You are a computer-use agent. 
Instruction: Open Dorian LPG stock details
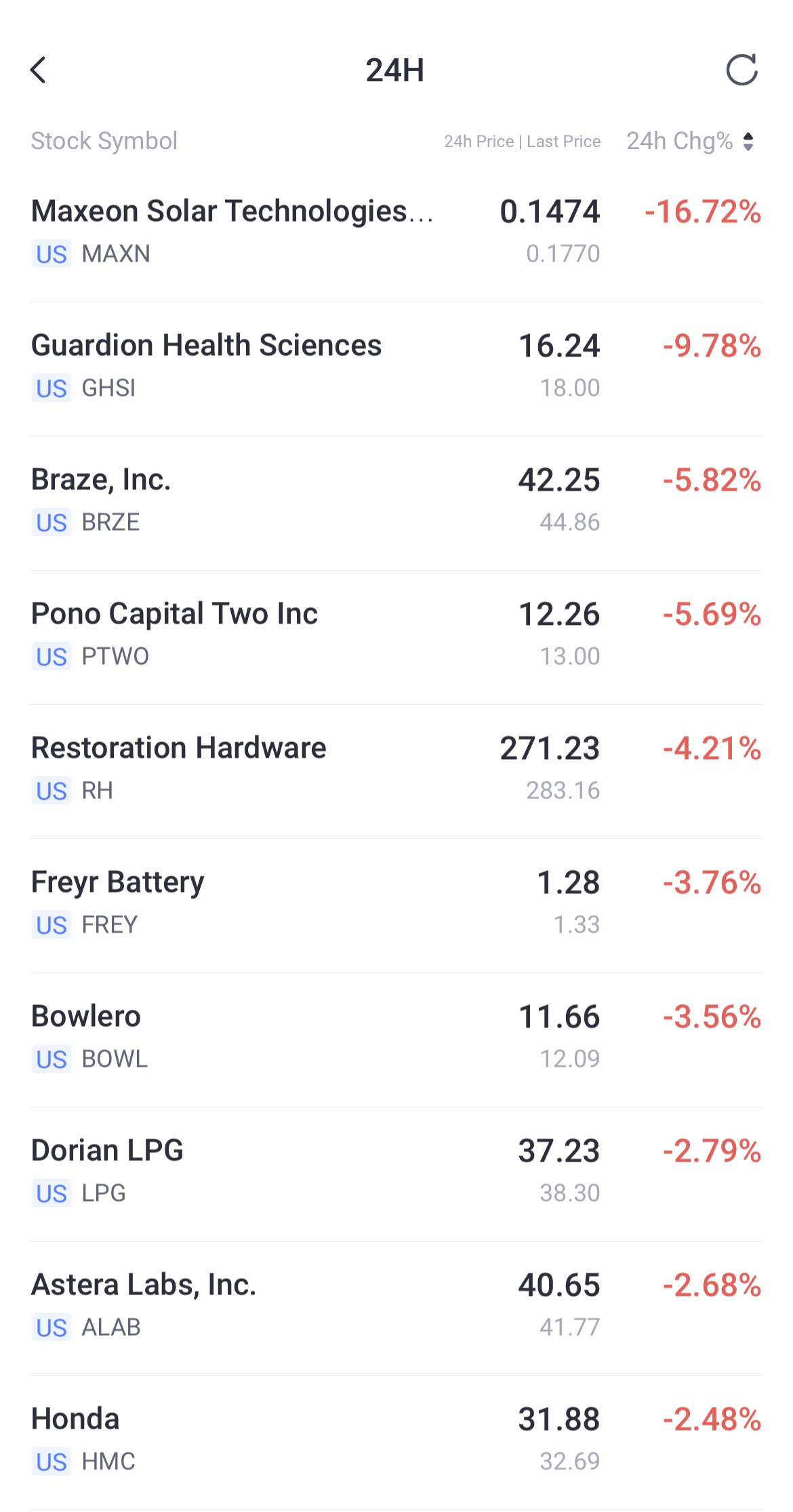(108, 1151)
